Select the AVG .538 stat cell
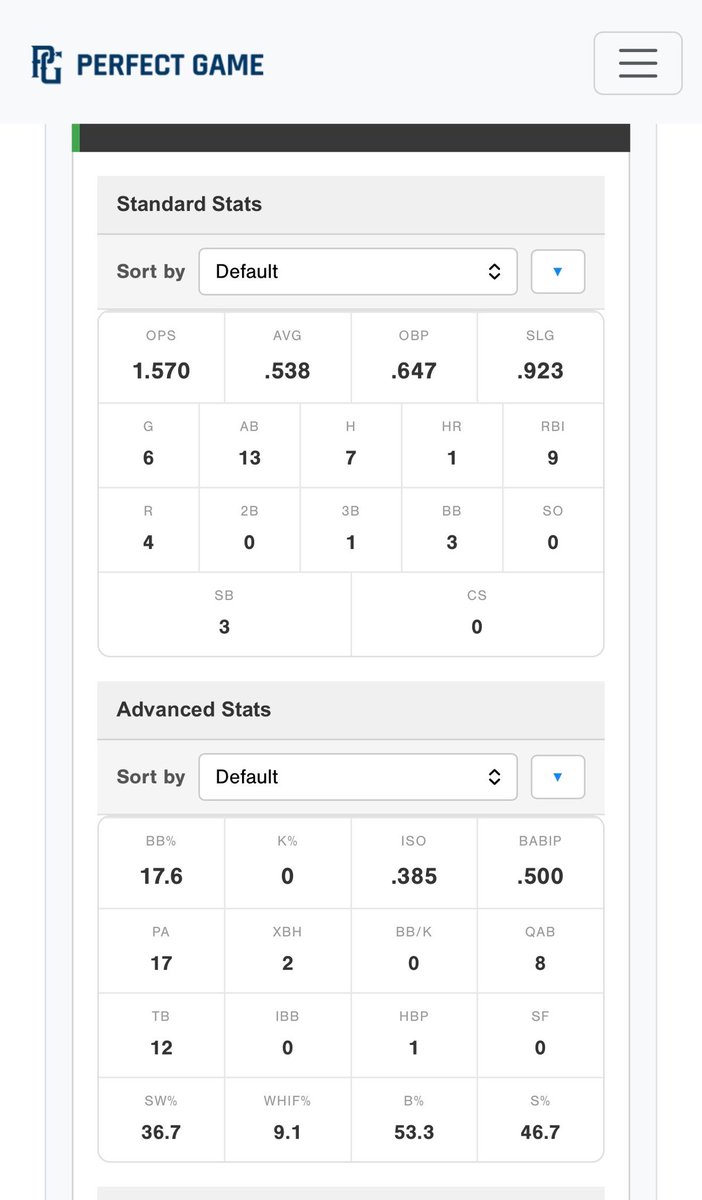The image size is (702, 1200). (x=288, y=357)
